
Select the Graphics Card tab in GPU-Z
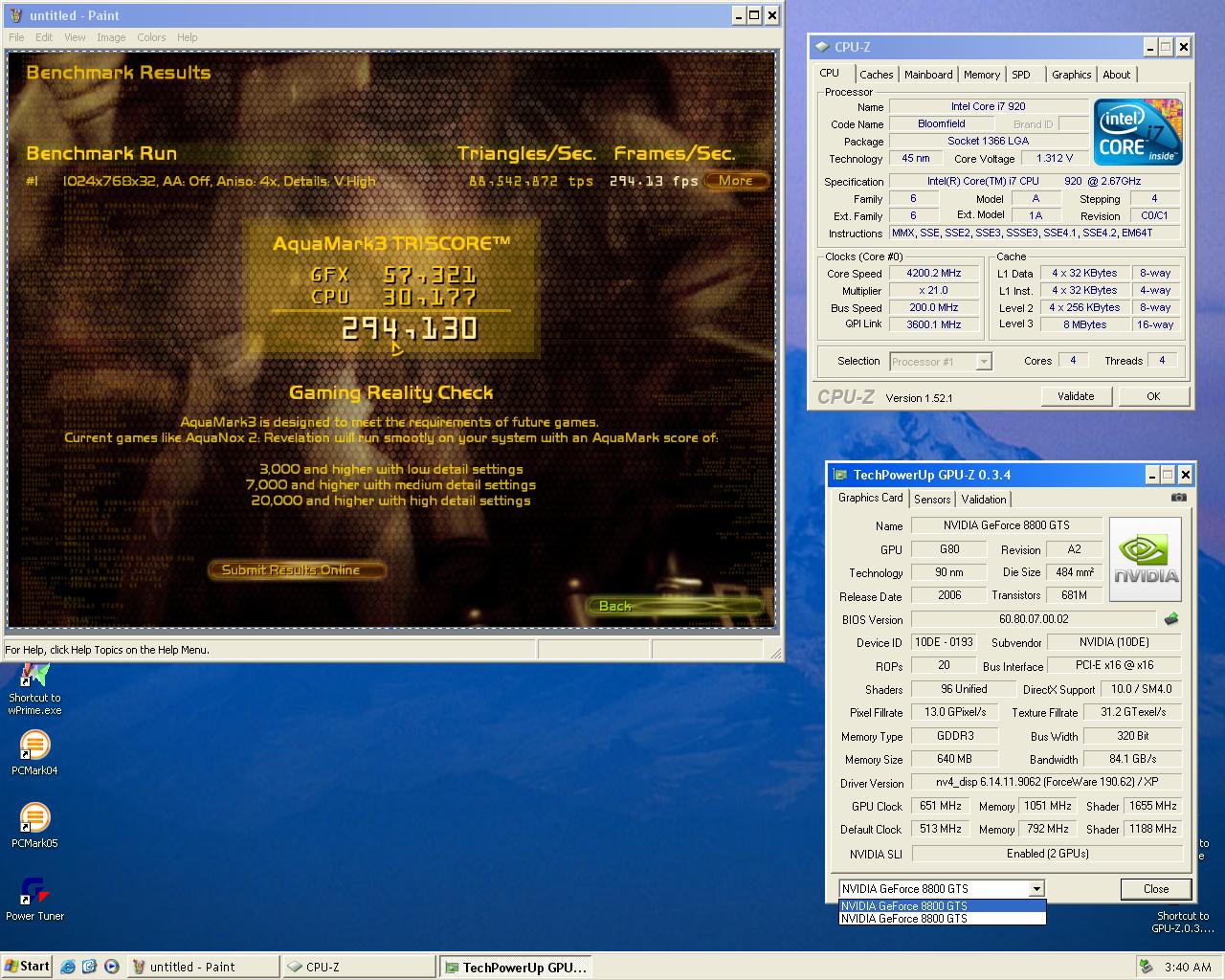tap(870, 498)
